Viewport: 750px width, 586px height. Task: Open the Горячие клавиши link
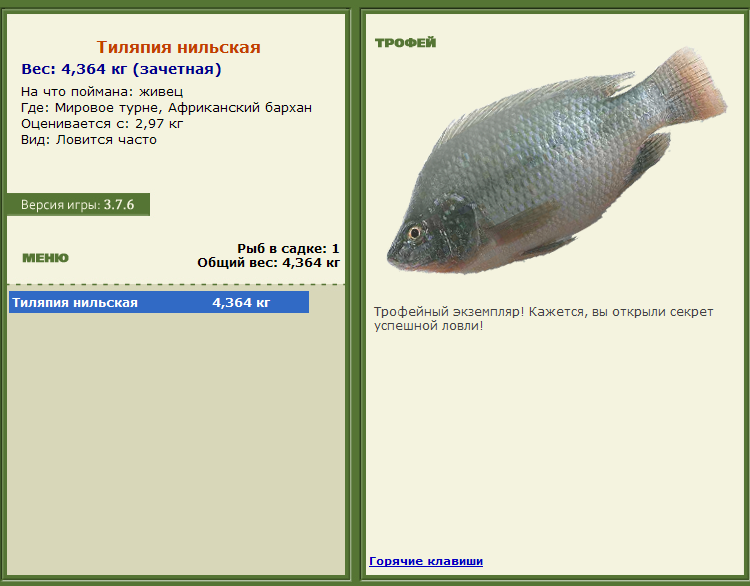tap(426, 561)
